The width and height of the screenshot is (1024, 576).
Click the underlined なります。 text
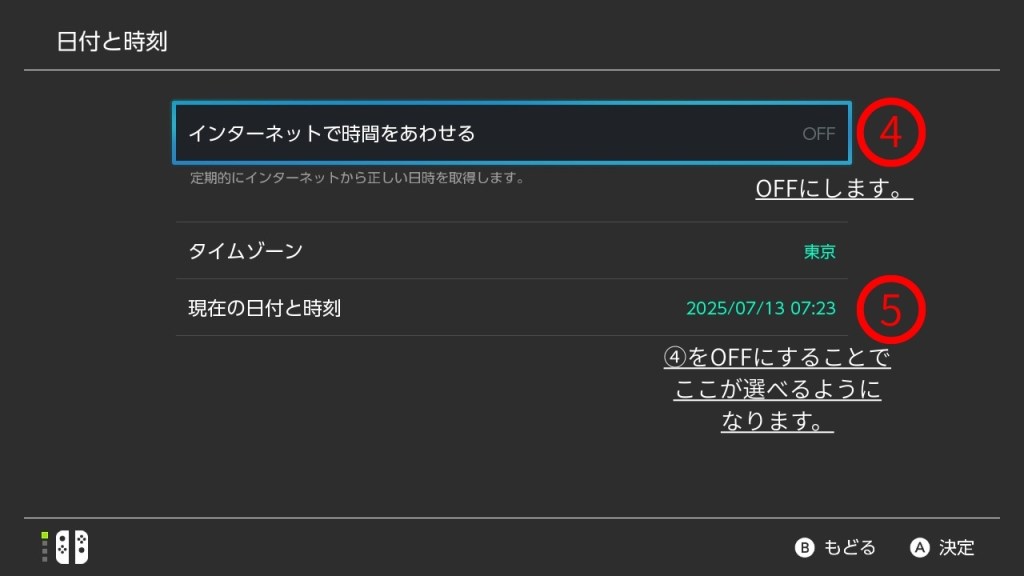point(777,422)
